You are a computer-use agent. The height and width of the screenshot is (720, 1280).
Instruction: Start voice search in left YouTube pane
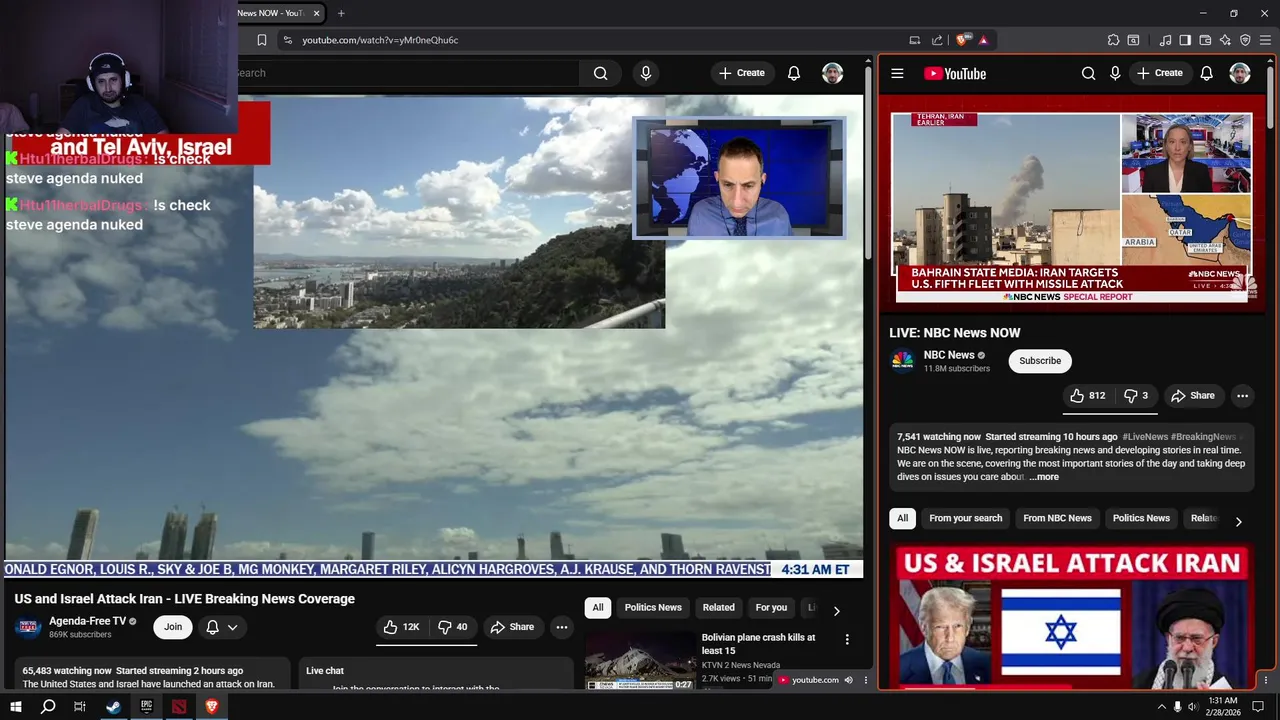(x=646, y=73)
